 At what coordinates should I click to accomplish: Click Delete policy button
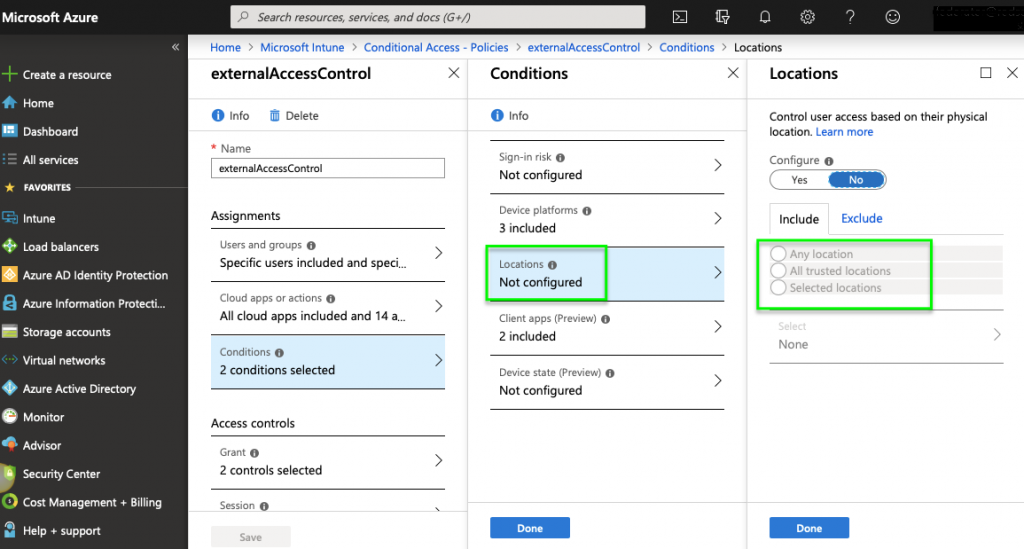(294, 116)
